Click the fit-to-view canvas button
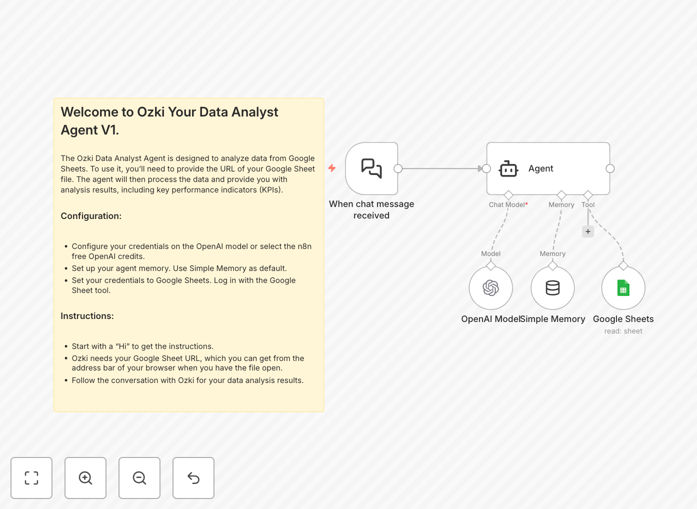 [32, 478]
